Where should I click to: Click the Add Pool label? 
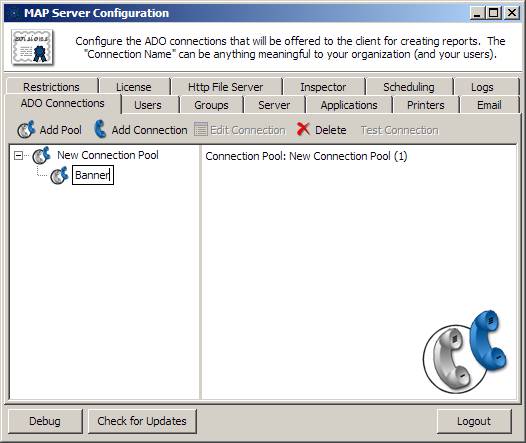[x=61, y=130]
